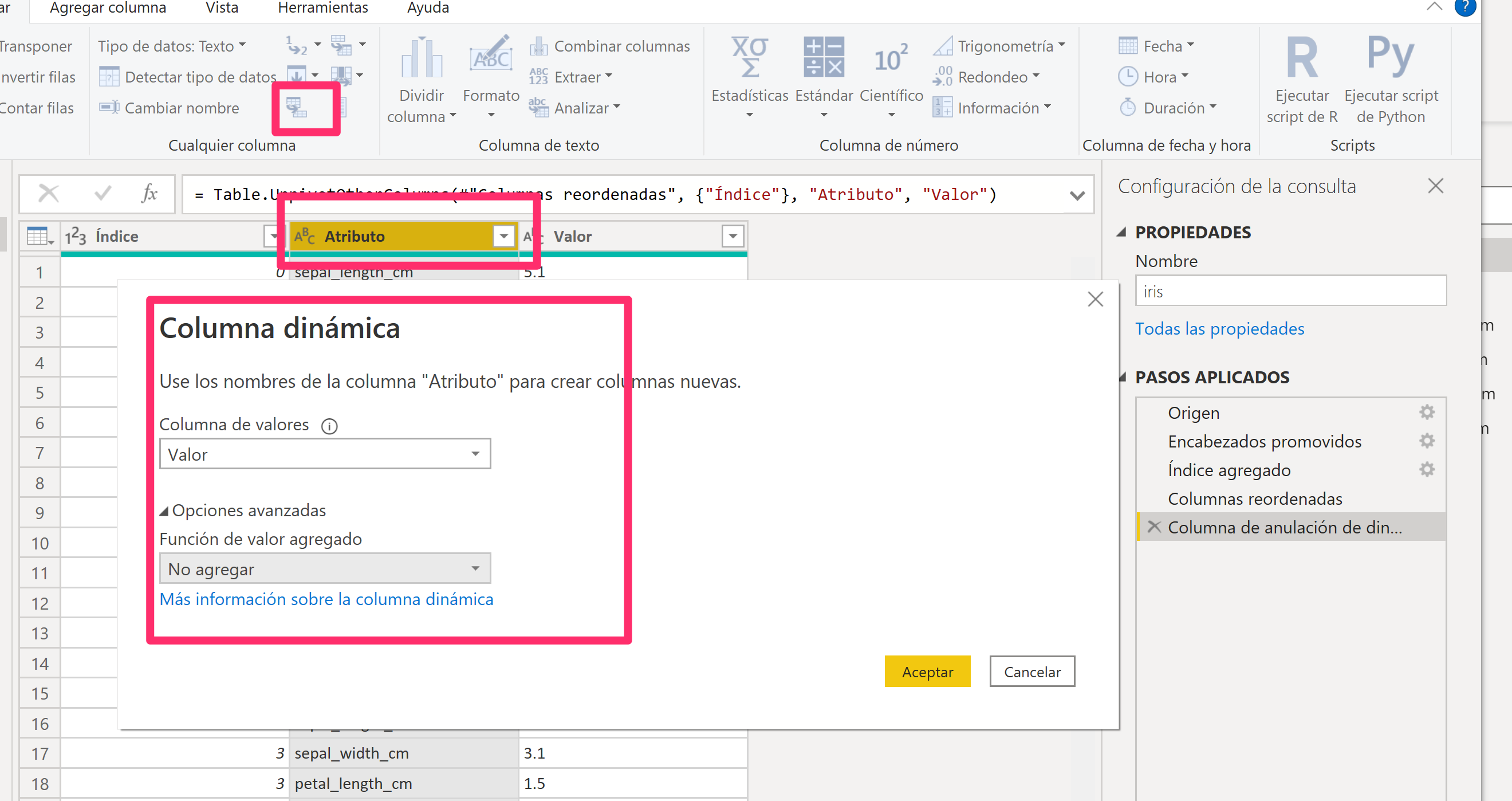The width and height of the screenshot is (1512, 801).
Task: Open Columna de valores dropdown
Action: pyautogui.click(x=476, y=454)
